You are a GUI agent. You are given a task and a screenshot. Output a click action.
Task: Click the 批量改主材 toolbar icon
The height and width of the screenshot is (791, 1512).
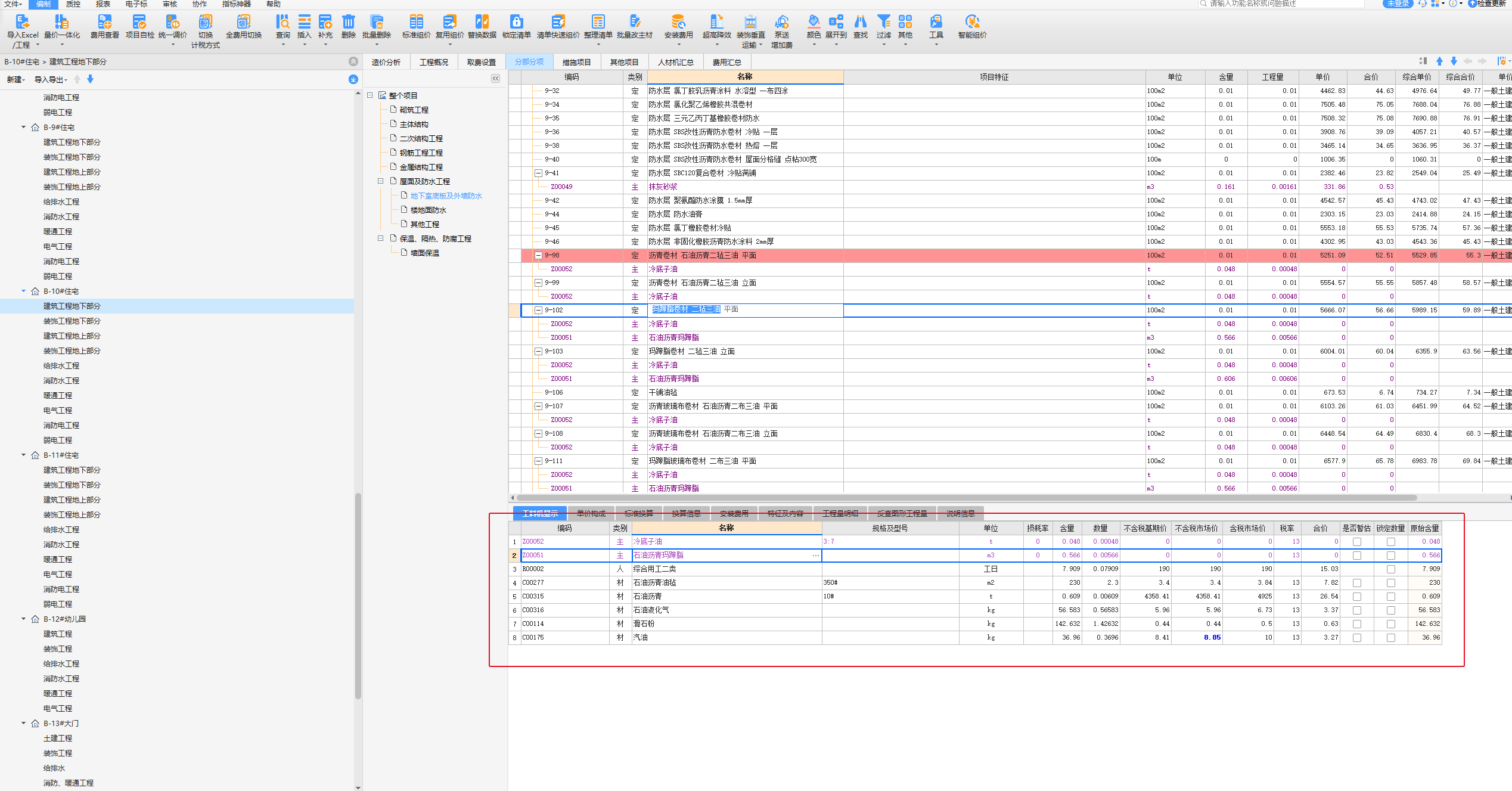point(635,22)
